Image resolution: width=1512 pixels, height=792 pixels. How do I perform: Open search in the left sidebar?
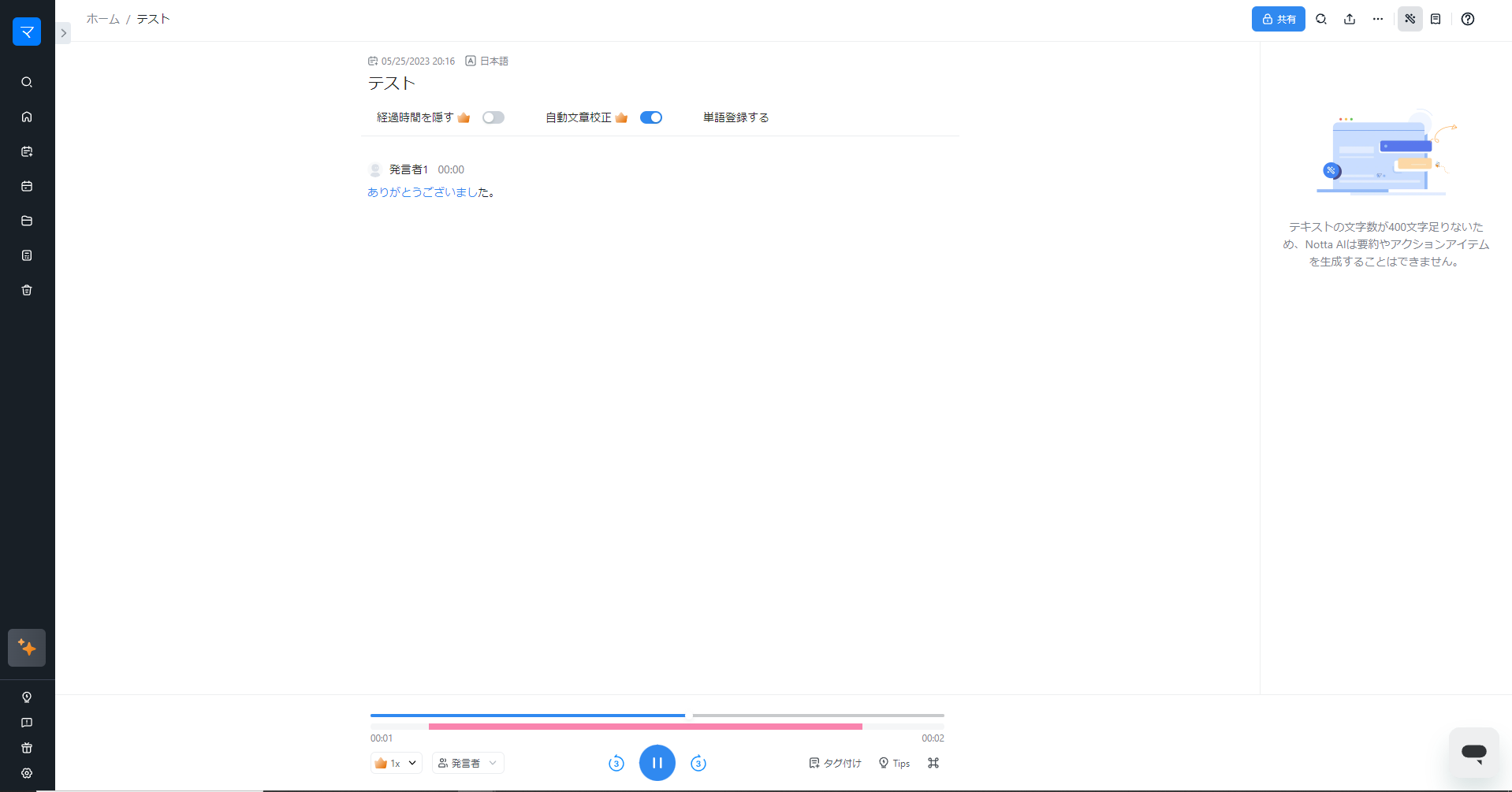tap(27, 82)
